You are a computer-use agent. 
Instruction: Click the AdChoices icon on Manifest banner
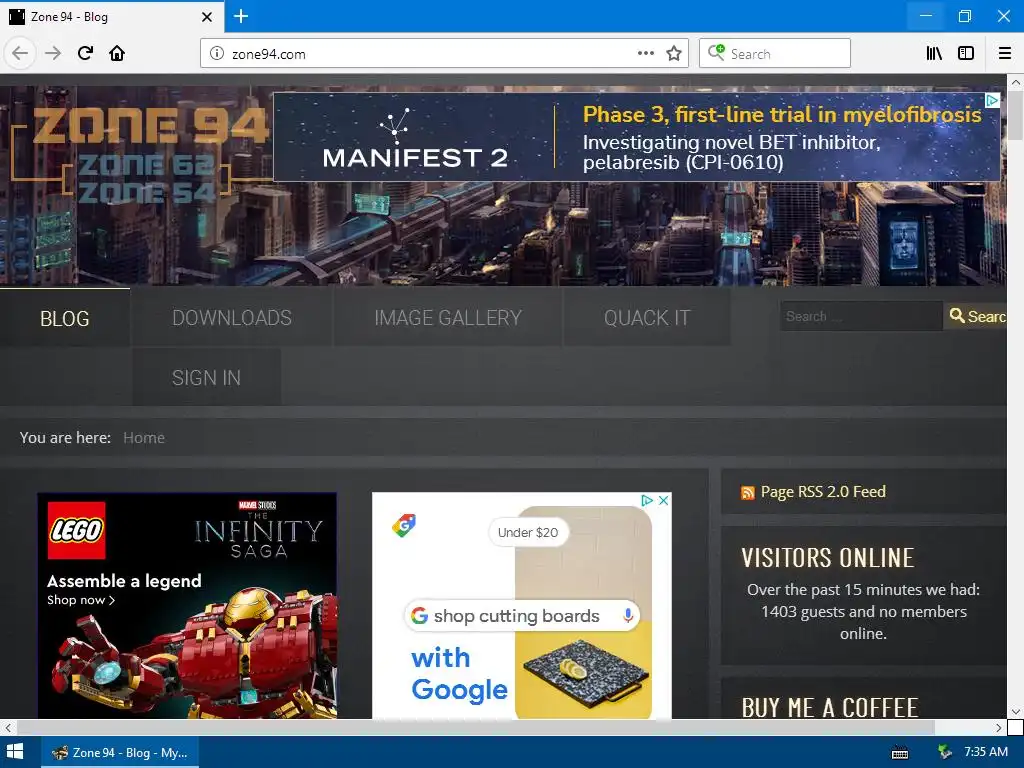coord(992,100)
